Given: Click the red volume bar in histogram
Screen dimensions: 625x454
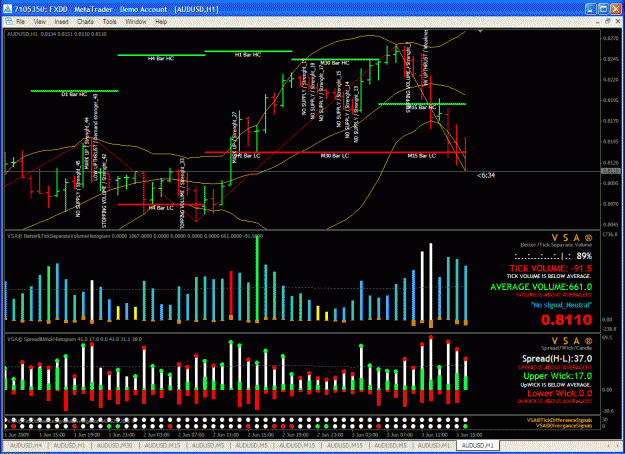Looking at the screenshot, I should (x=231, y=295).
